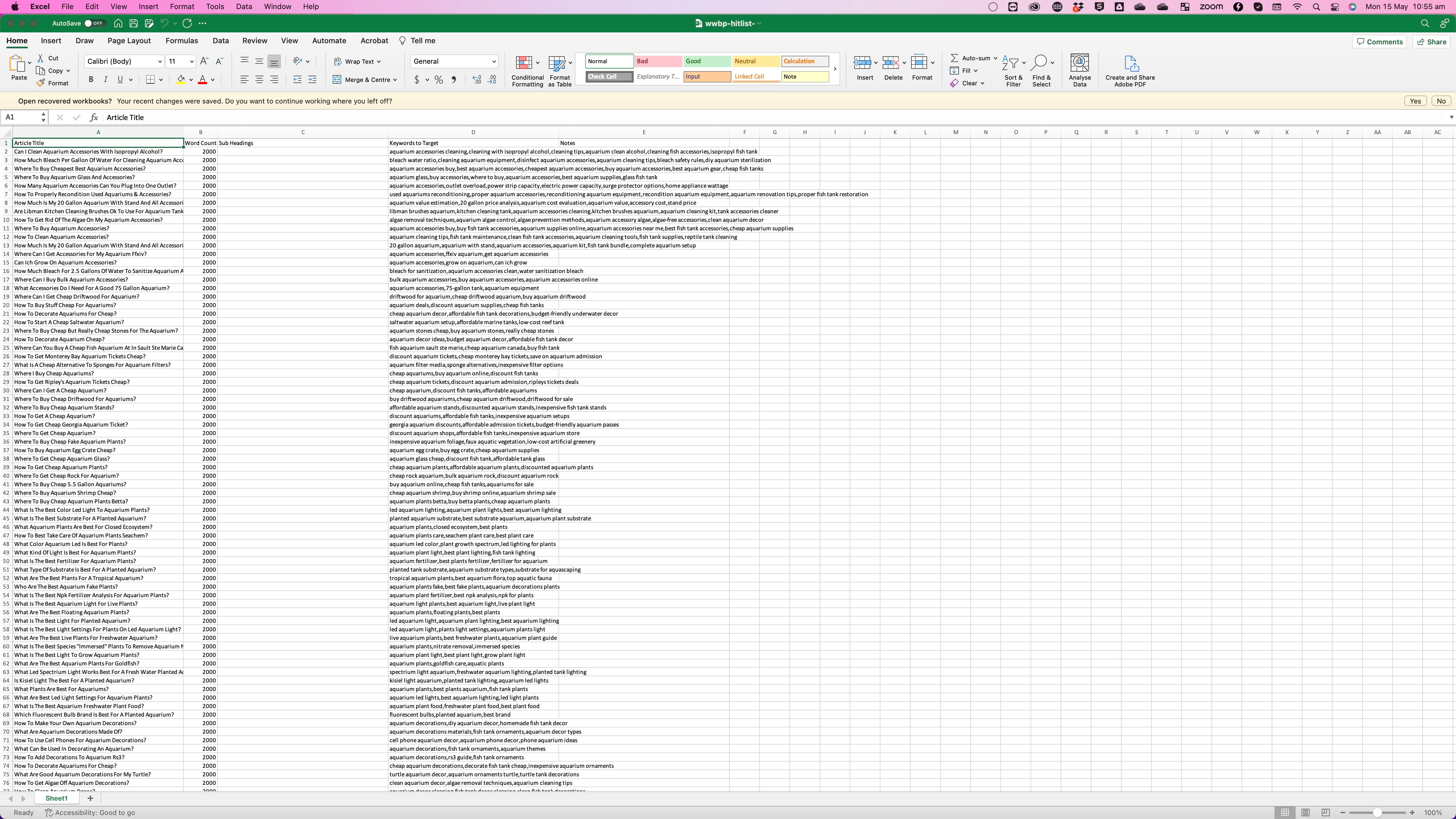
Task: Click the Find & Select magnifier icon
Action: (1039, 63)
